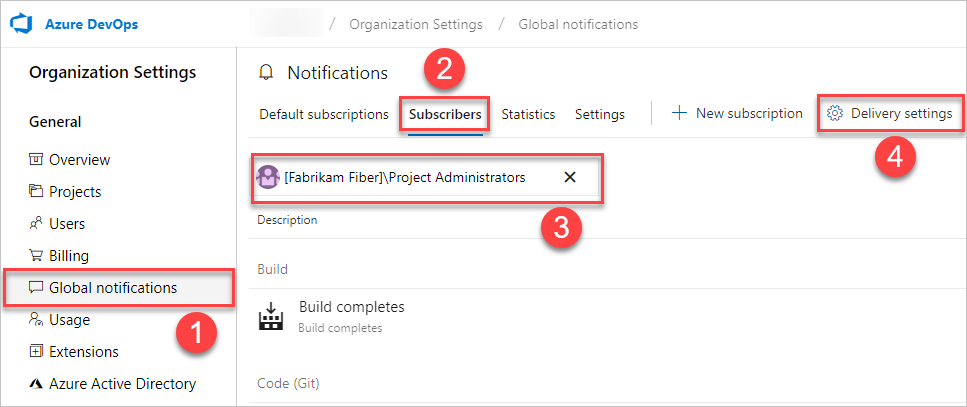Viewport: 967px width, 407px height.
Task: Click the Notifications page title
Action: click(337, 73)
